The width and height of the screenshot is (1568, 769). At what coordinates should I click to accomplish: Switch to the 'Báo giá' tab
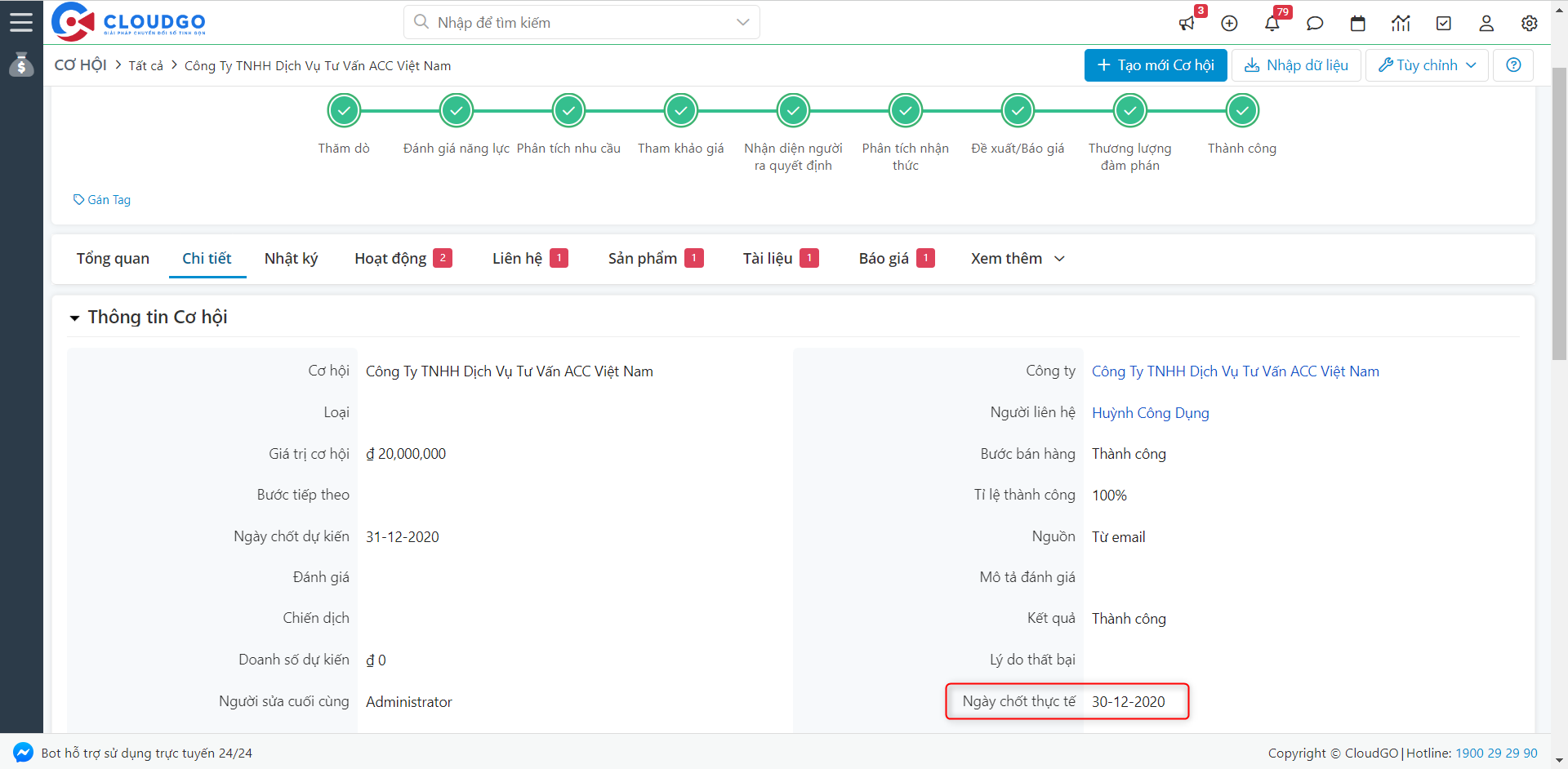[884, 259]
